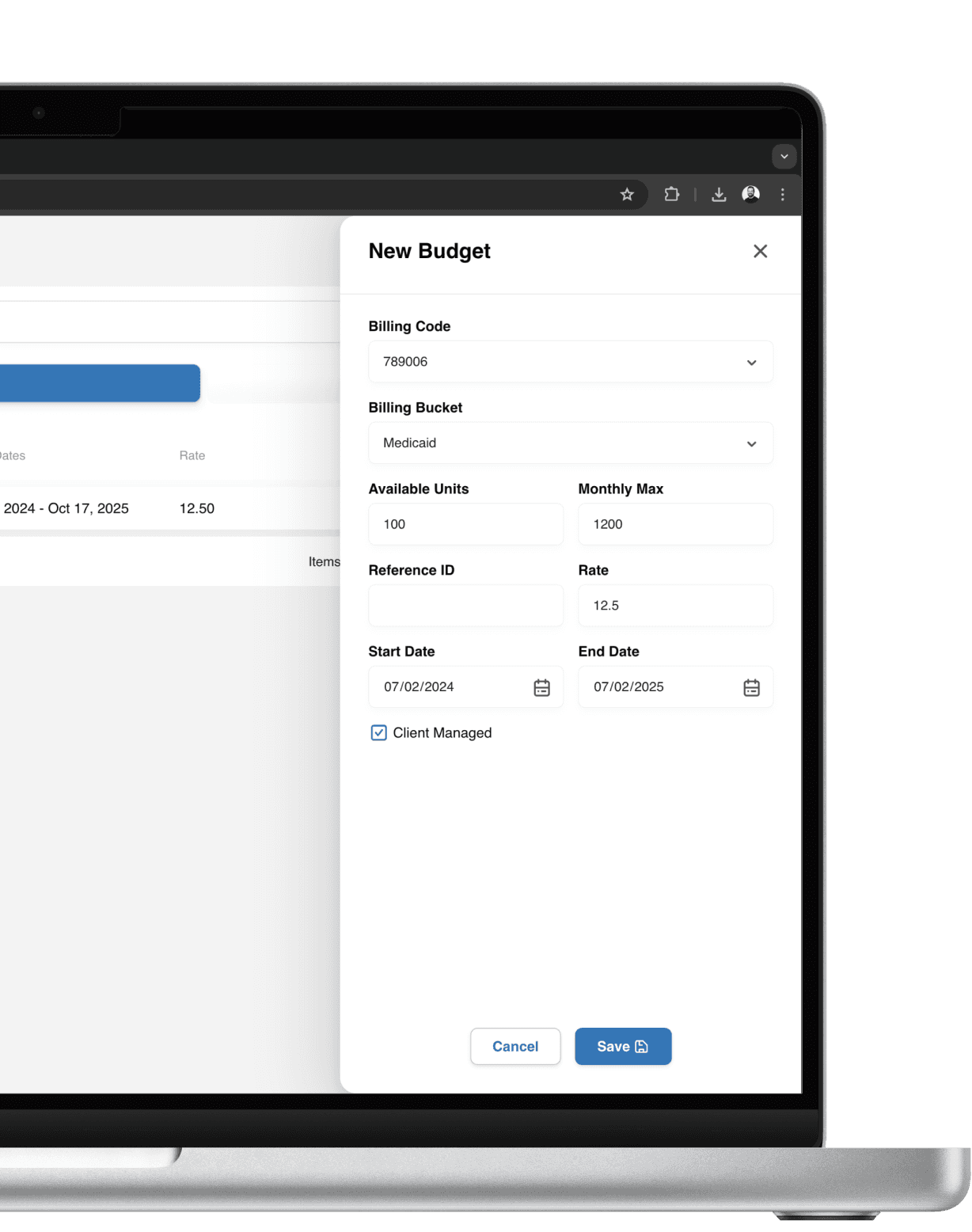
Task: Click the browser profile avatar
Action: 751,194
